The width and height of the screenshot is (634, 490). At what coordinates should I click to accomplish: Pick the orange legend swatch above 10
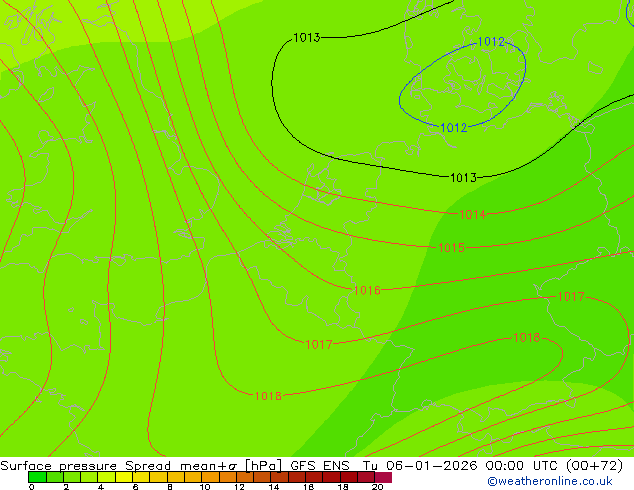click(210, 477)
